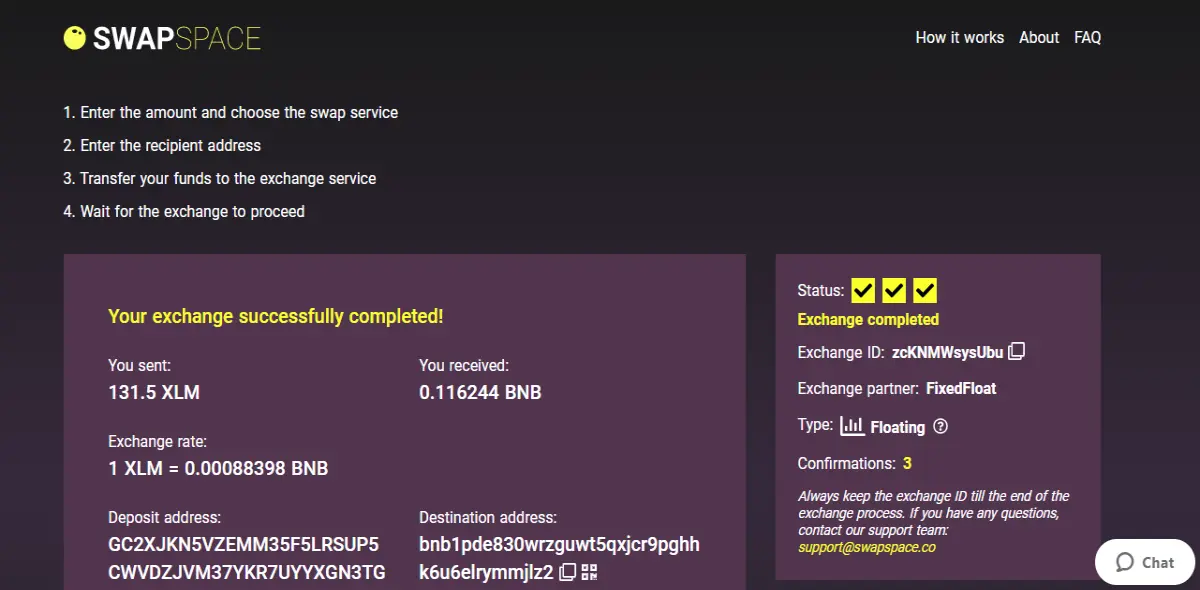This screenshot has height=590, width=1200.
Task: Click step 2 'Enter the recipient address' instruction
Action: pos(162,145)
